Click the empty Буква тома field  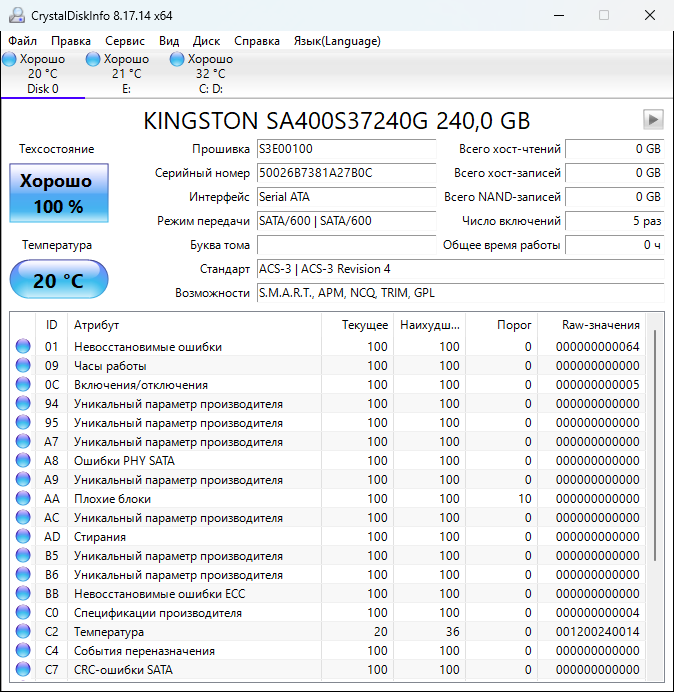tap(346, 244)
